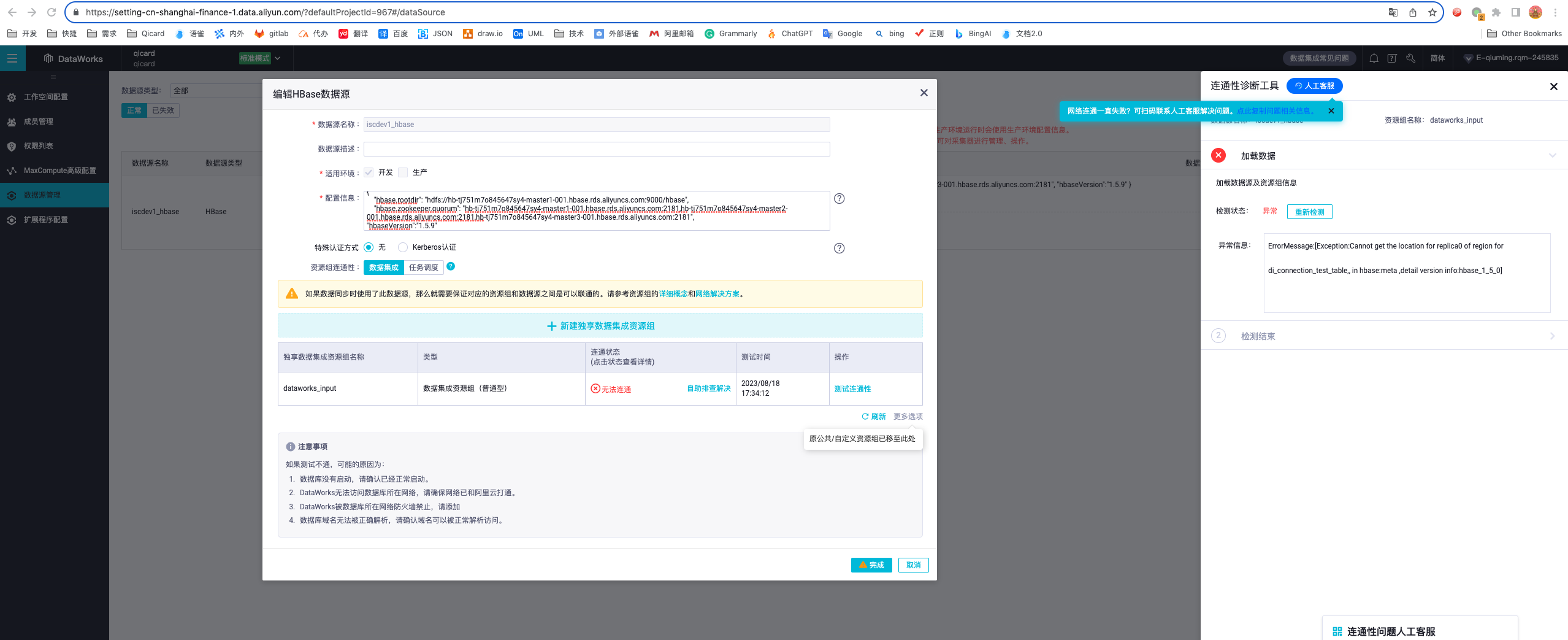This screenshot has width=1568, height=640.
Task: Dismiss the teal network failure notification
Action: (1331, 111)
